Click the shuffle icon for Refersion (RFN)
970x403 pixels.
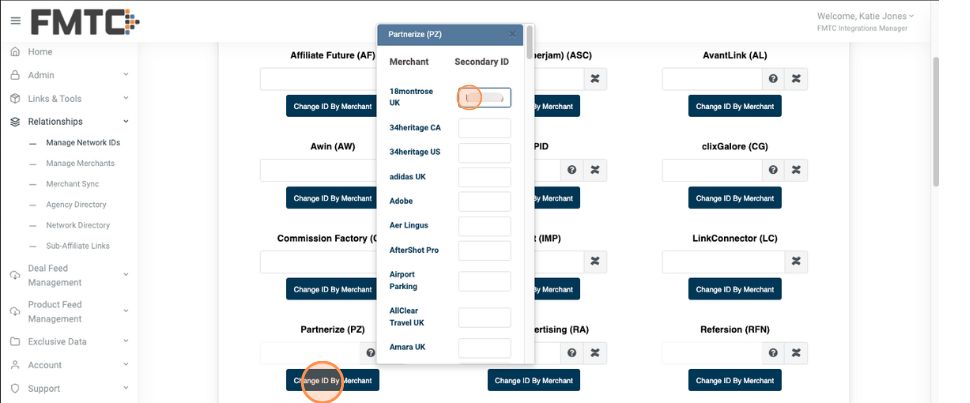click(x=796, y=353)
